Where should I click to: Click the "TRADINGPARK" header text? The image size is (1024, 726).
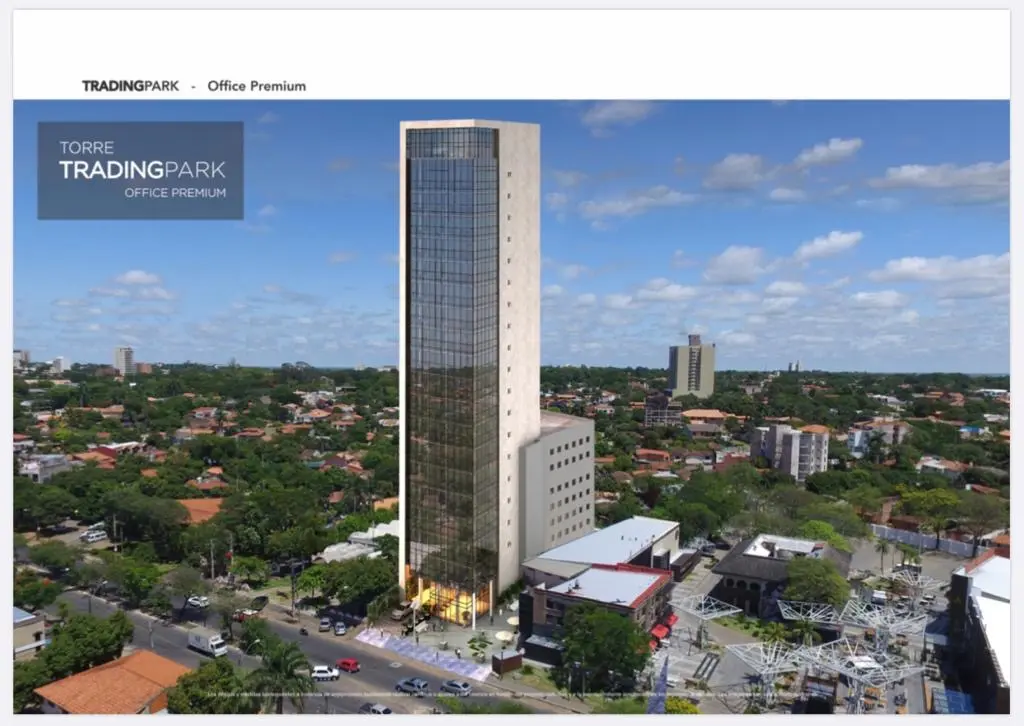[x=130, y=86]
